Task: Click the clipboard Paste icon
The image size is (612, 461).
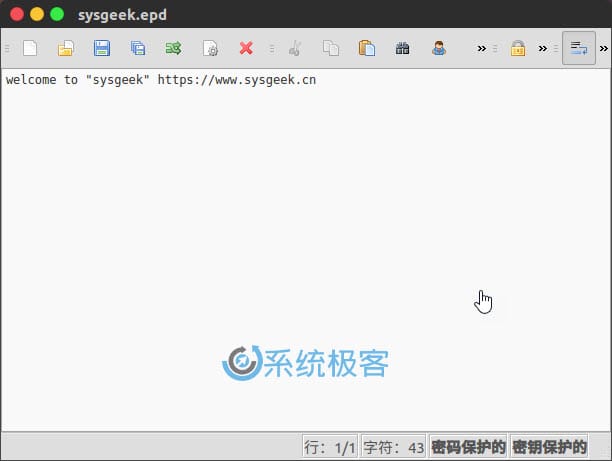Action: coord(366,48)
